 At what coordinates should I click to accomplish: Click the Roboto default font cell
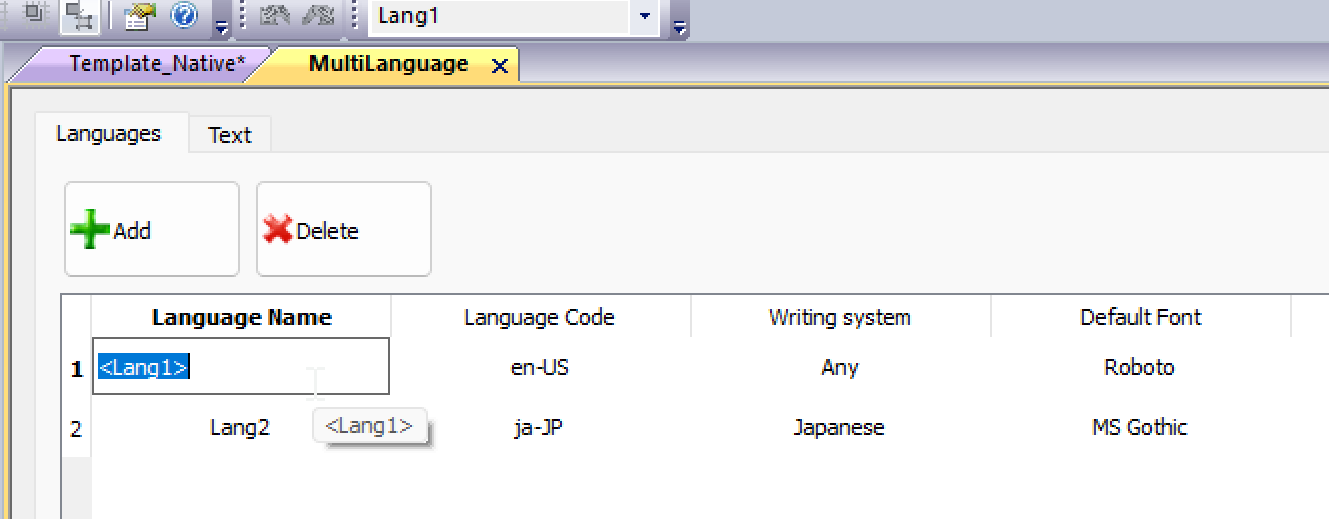[1140, 367]
